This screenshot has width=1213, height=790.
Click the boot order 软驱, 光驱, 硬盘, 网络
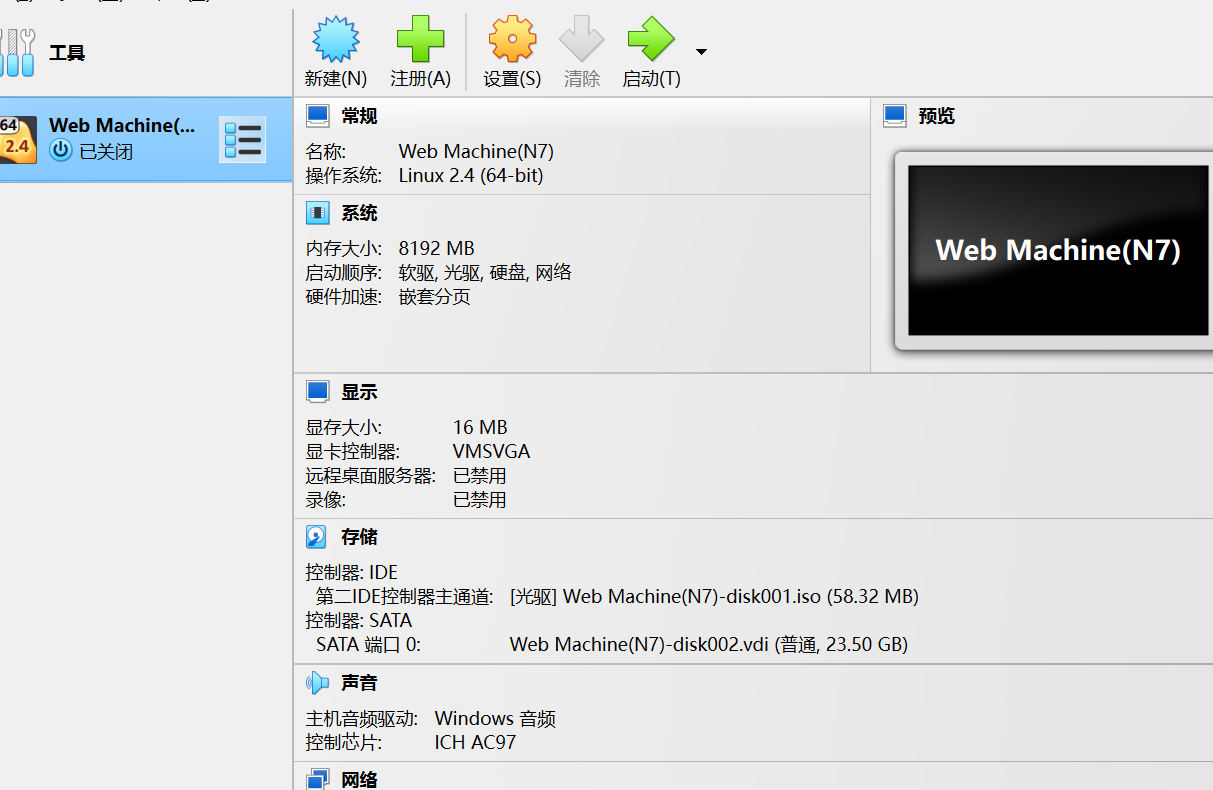[485, 273]
